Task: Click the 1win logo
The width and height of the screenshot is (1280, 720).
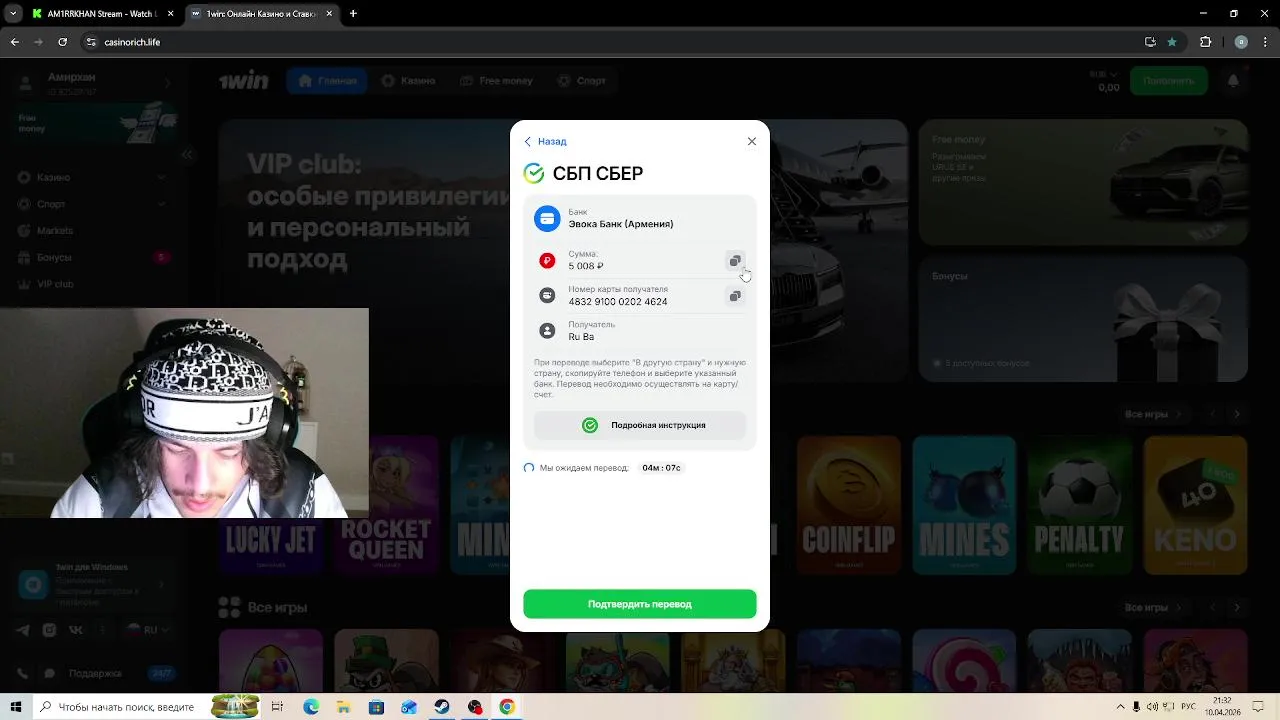Action: pyautogui.click(x=245, y=80)
